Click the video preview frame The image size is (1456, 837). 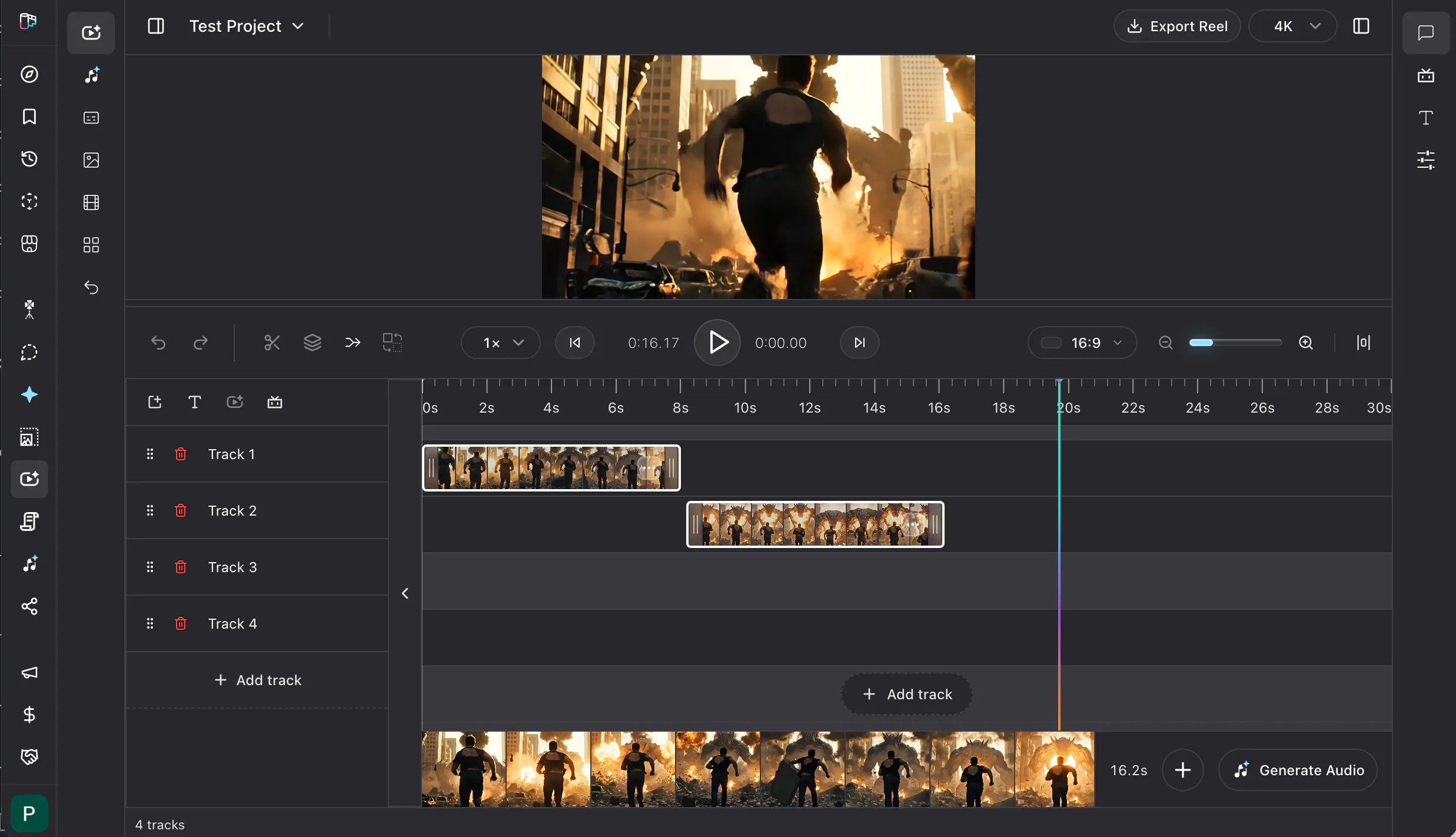(x=759, y=177)
